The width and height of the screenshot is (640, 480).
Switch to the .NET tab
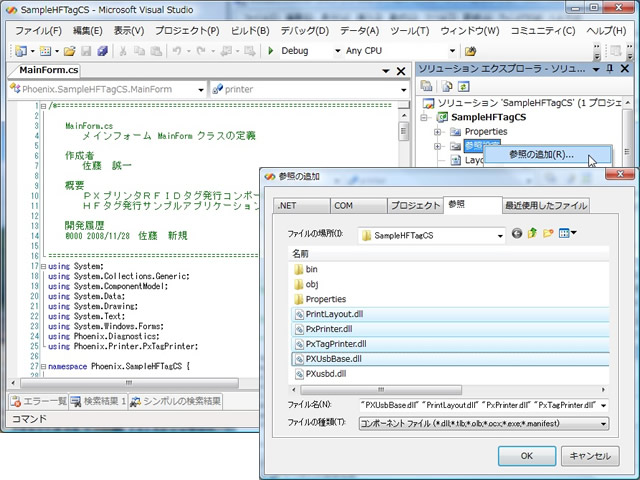[301, 206]
